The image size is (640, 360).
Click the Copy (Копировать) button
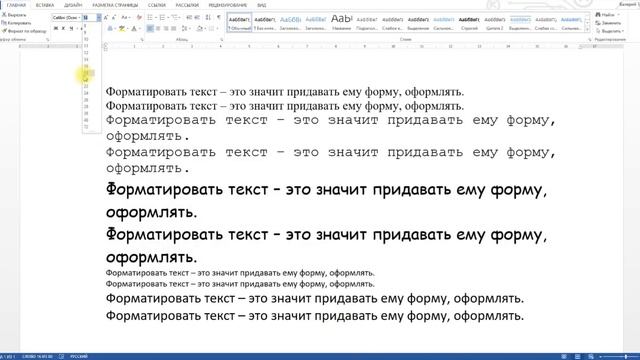pos(16,23)
